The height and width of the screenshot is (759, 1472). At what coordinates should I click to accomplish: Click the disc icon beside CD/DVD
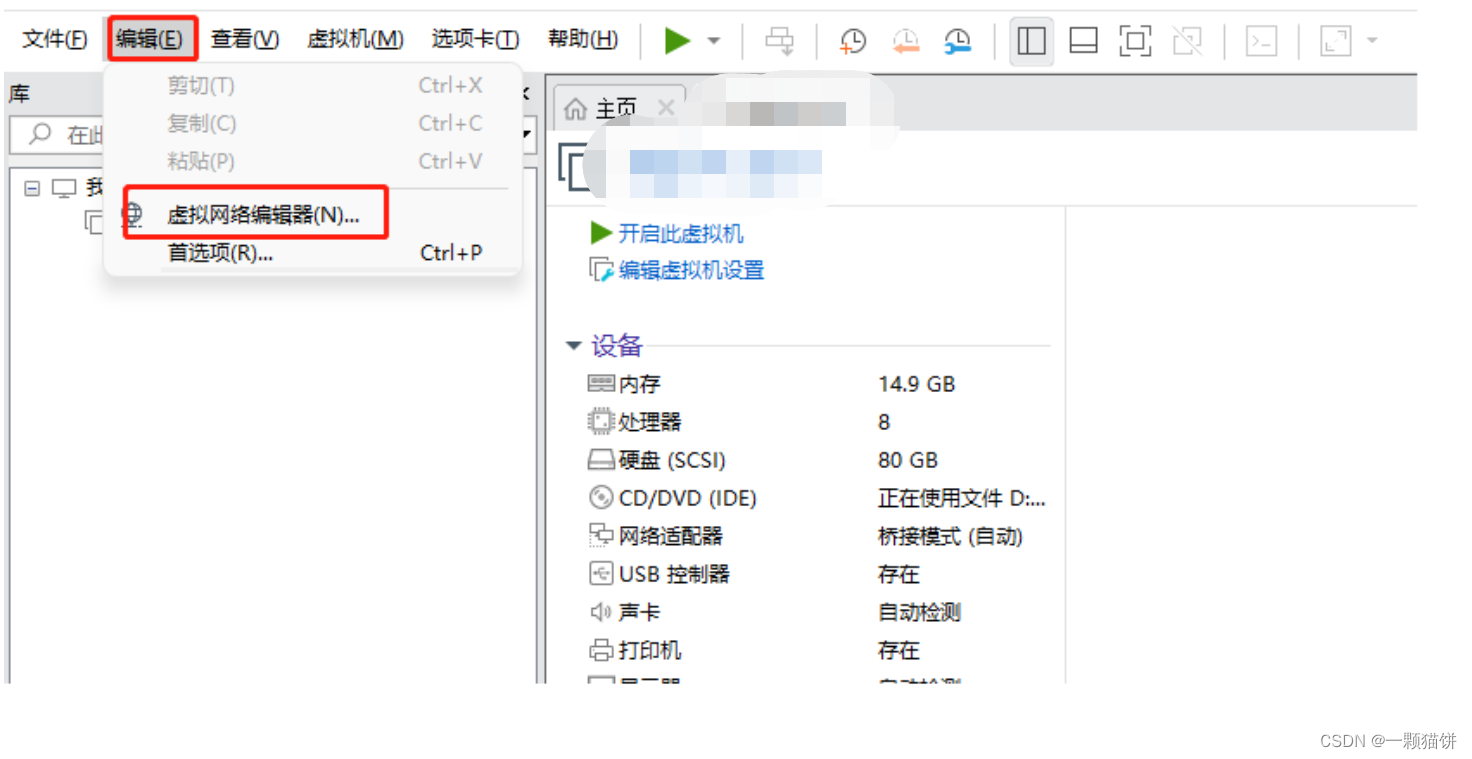pyautogui.click(x=600, y=498)
